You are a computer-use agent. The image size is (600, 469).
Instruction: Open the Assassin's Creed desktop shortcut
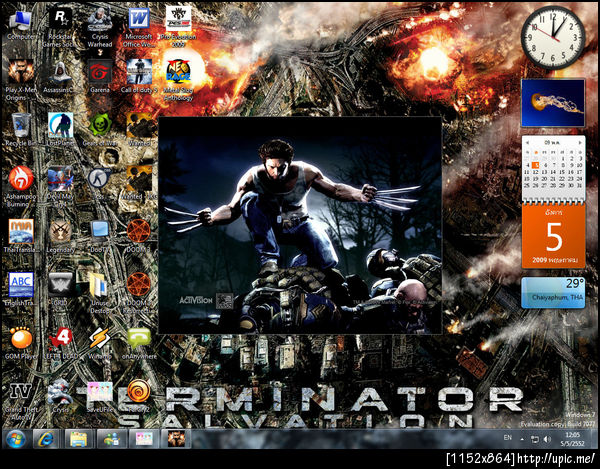pos(60,77)
